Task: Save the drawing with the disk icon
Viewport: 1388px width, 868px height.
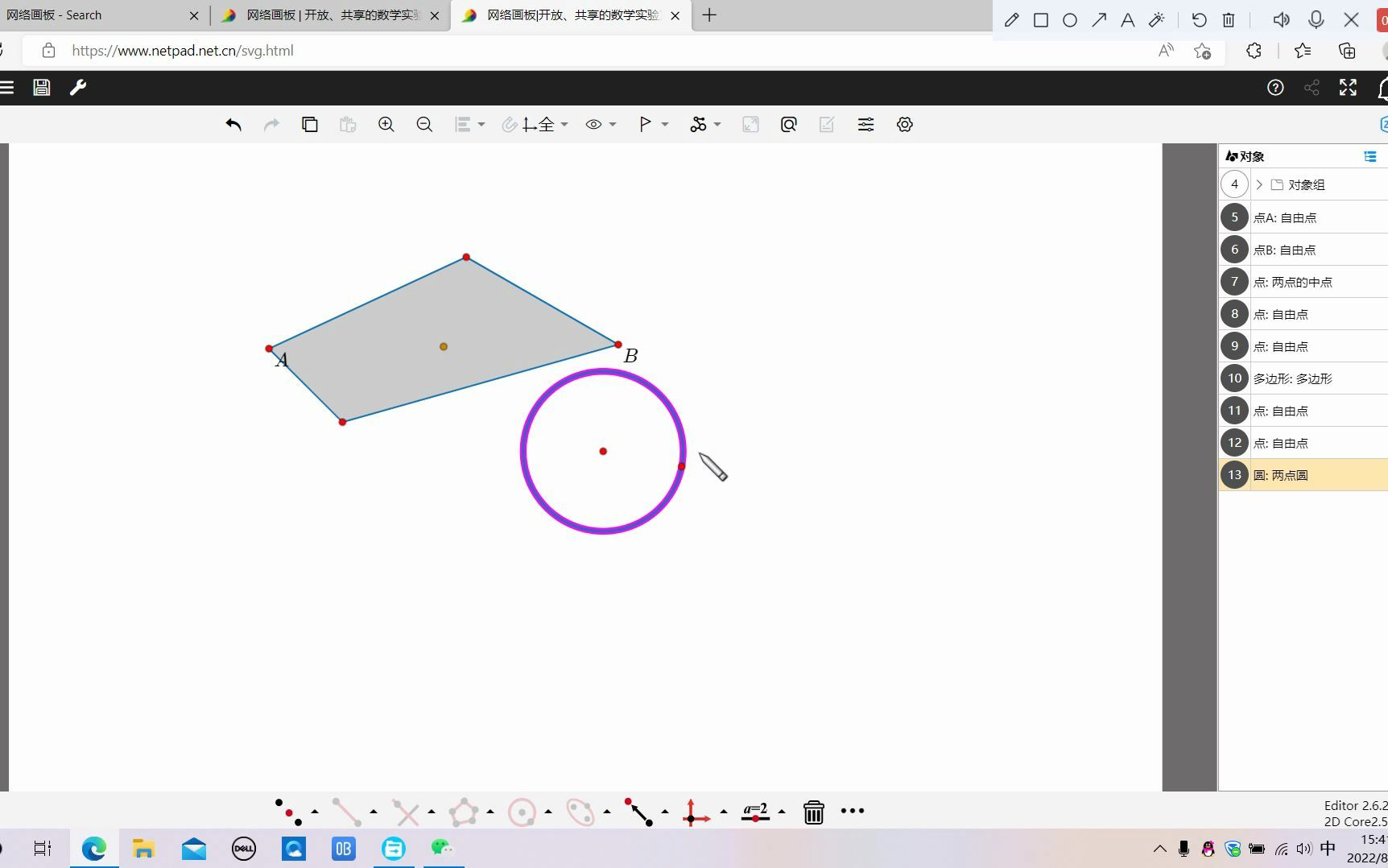Action: (x=42, y=88)
